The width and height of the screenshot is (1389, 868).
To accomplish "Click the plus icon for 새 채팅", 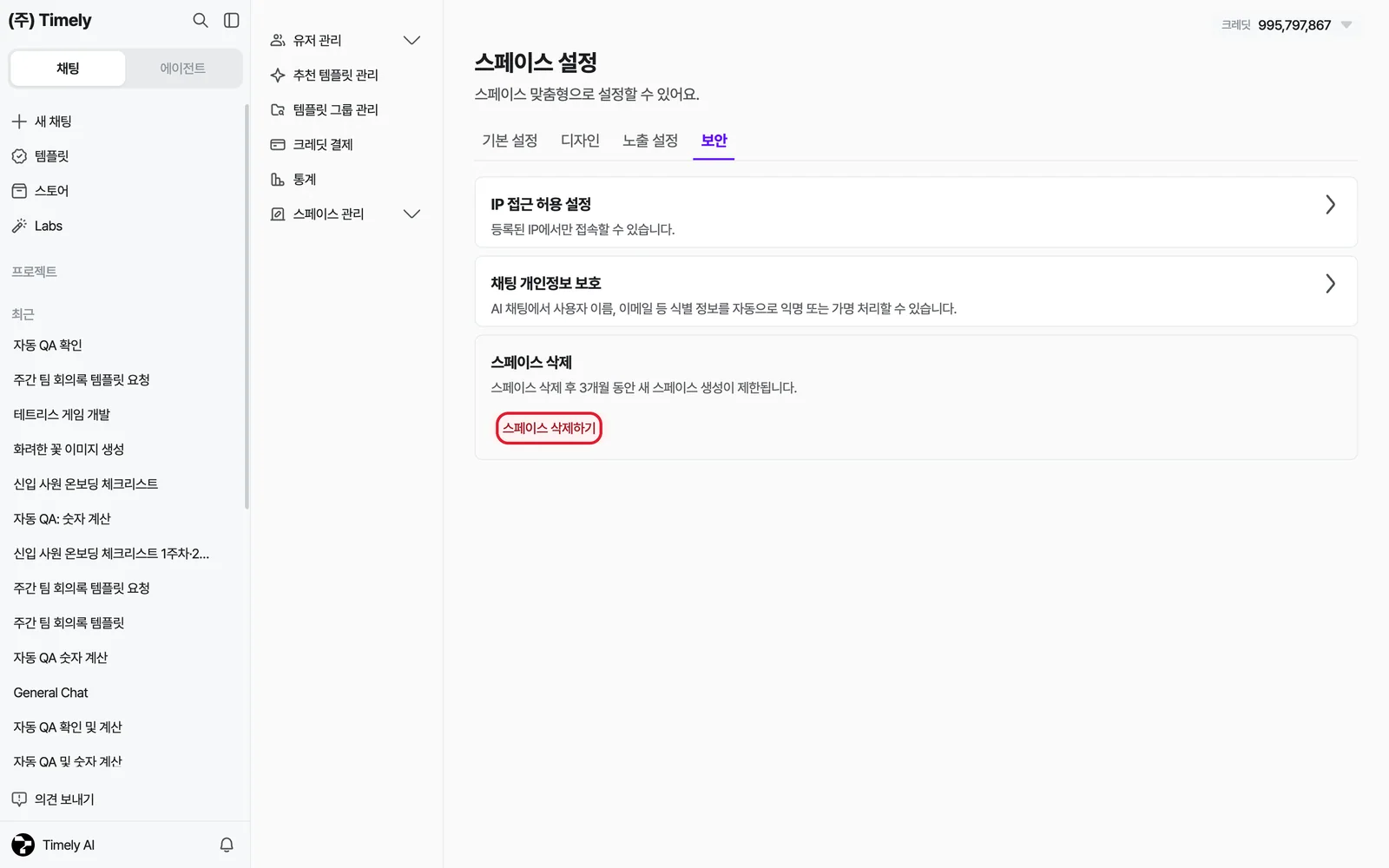I will 19,122.
